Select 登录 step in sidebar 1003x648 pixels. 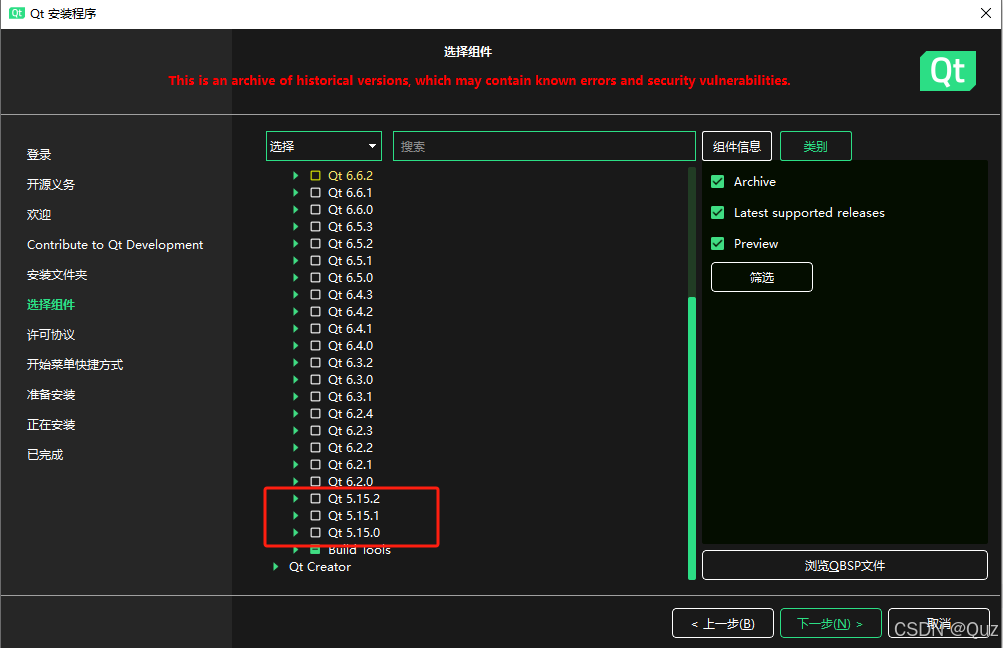(x=39, y=154)
